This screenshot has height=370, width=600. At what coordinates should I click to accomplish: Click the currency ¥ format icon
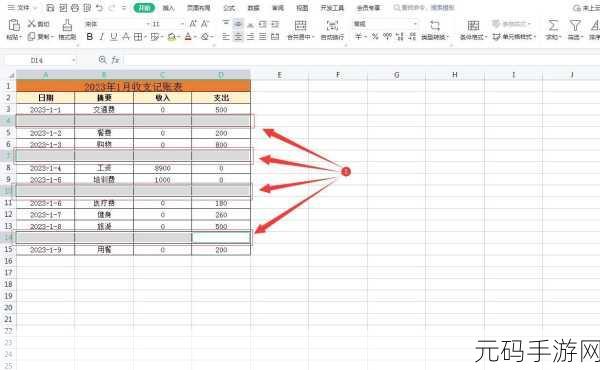tap(358, 37)
